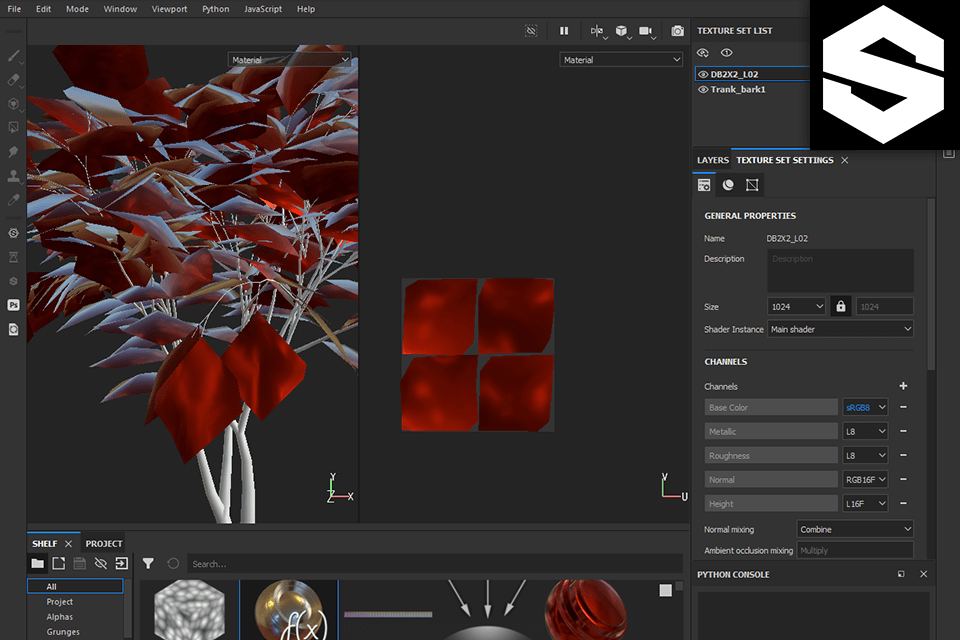Open the JavaScript menu
Viewport: 960px width, 640px height.
263,9
